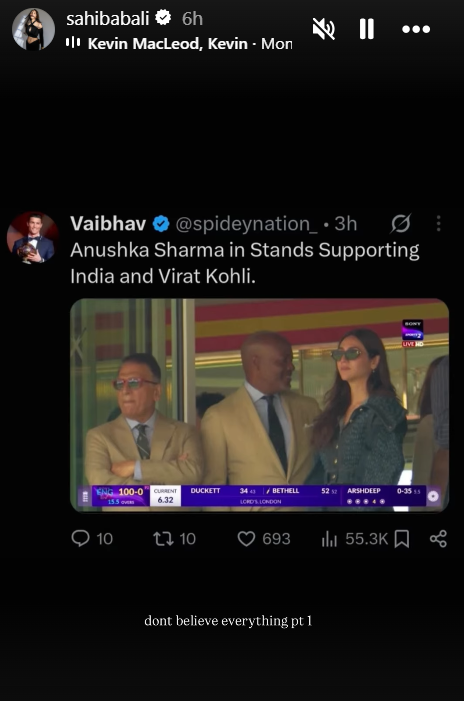Pause the story playback

click(x=367, y=29)
